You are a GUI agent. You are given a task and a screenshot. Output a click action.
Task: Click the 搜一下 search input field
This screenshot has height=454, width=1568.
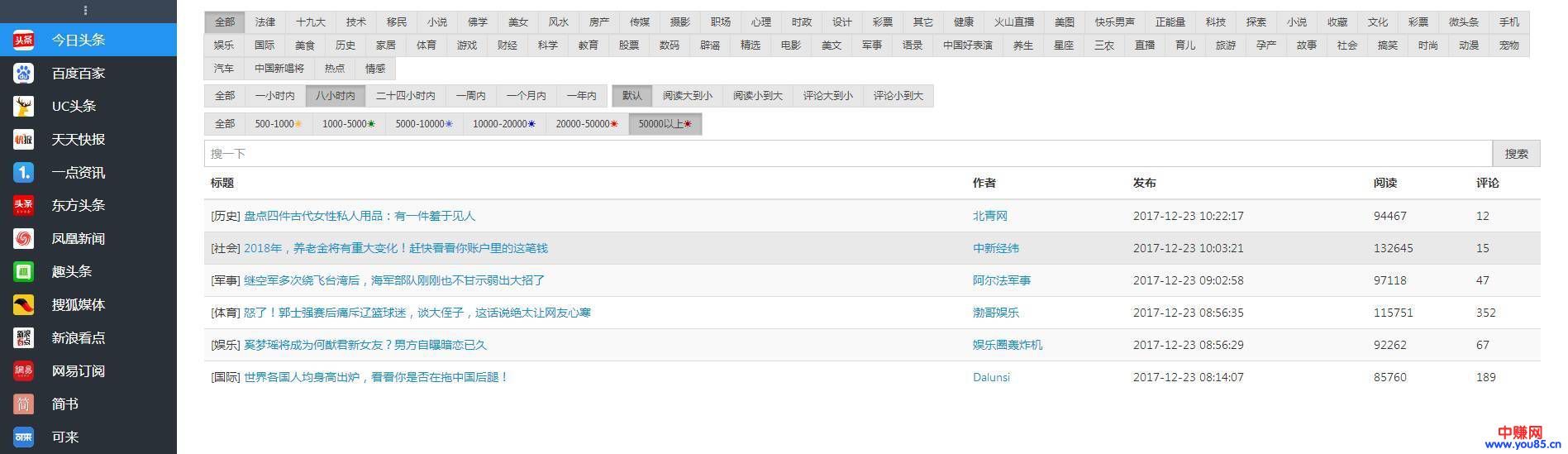click(847, 154)
